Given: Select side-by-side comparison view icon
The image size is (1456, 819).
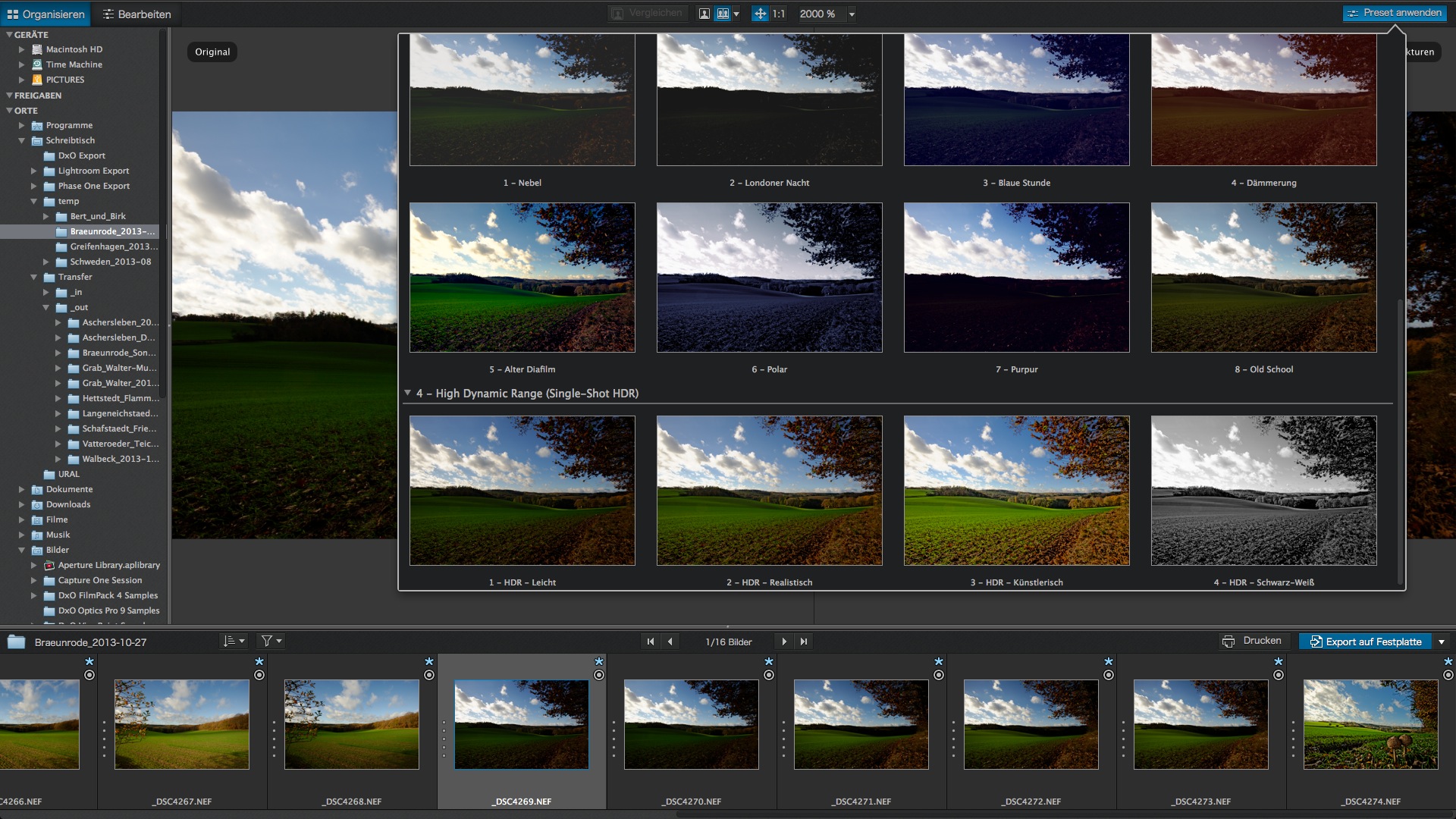Looking at the screenshot, I should tap(723, 14).
